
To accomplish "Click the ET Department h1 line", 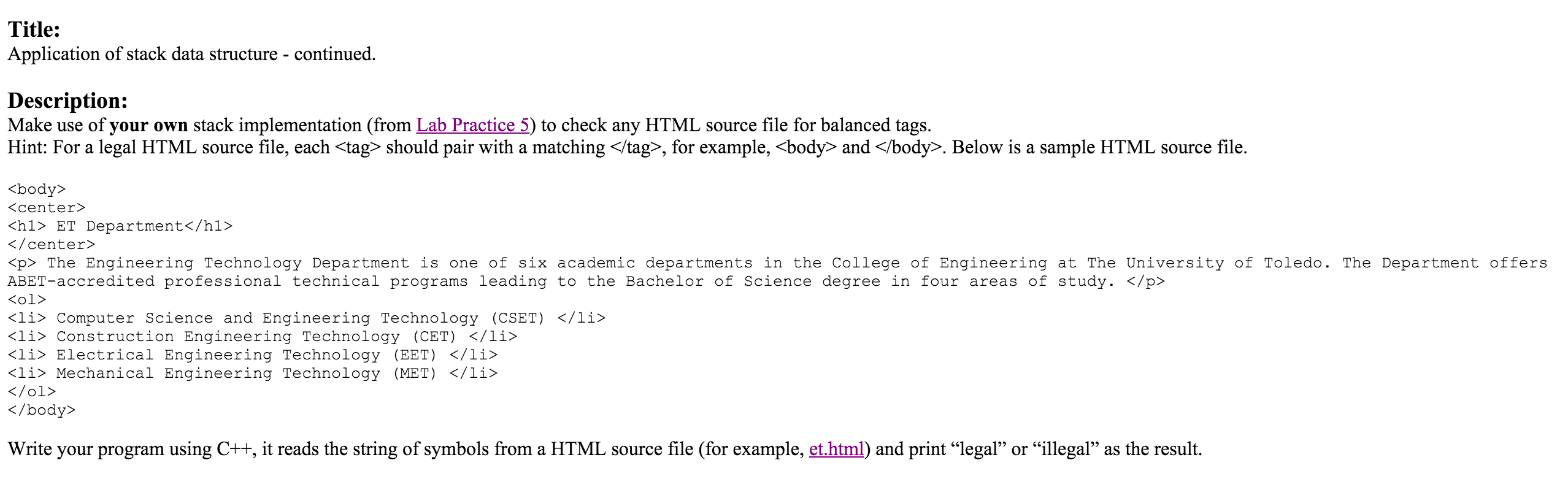I will tap(120, 226).
